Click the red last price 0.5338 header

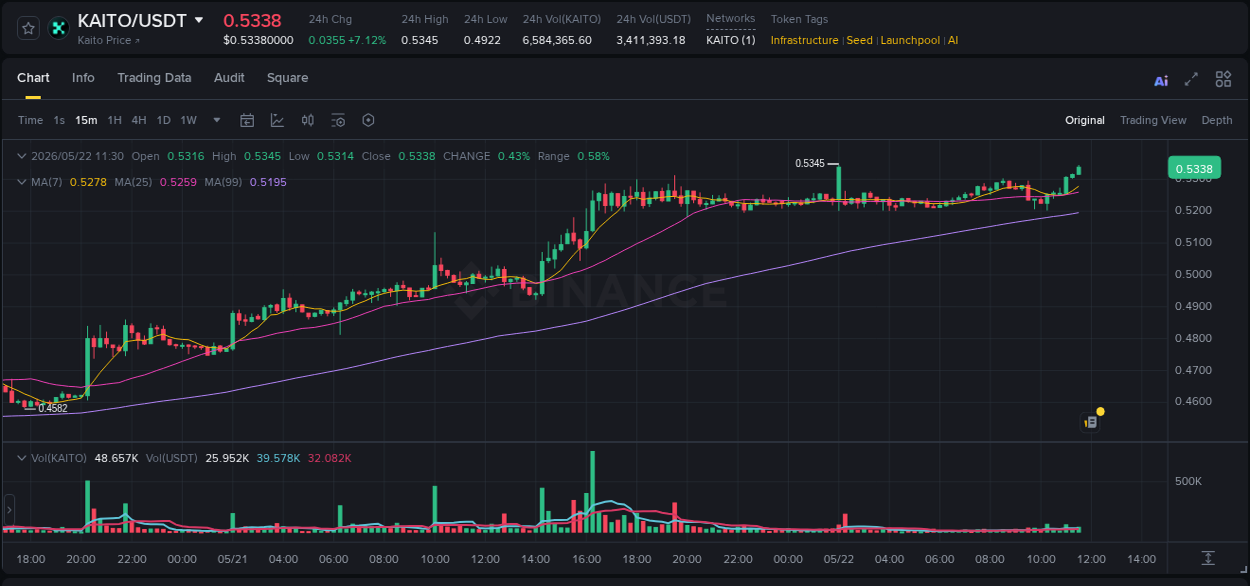tap(252, 20)
